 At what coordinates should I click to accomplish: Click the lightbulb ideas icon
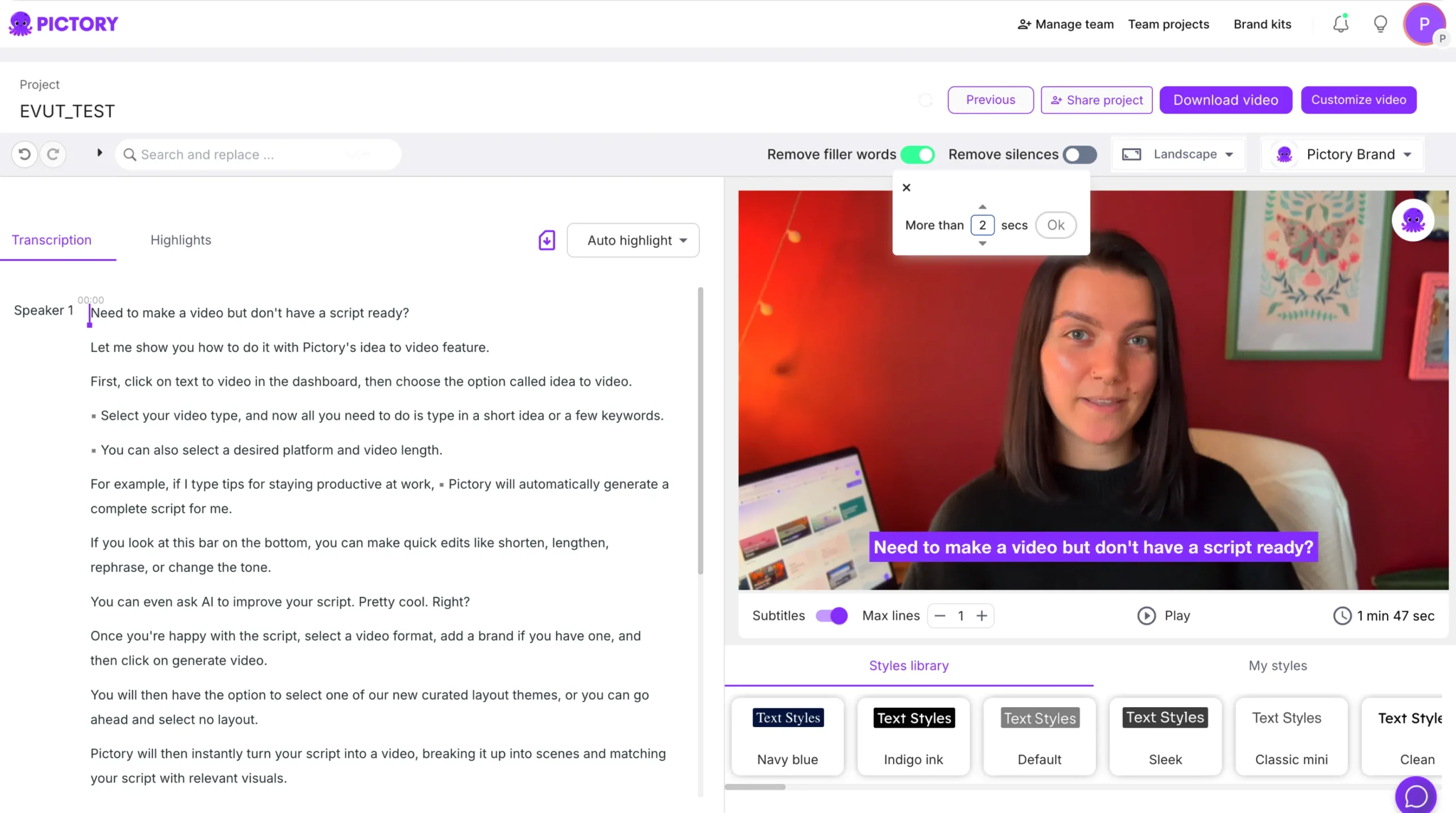1380,24
